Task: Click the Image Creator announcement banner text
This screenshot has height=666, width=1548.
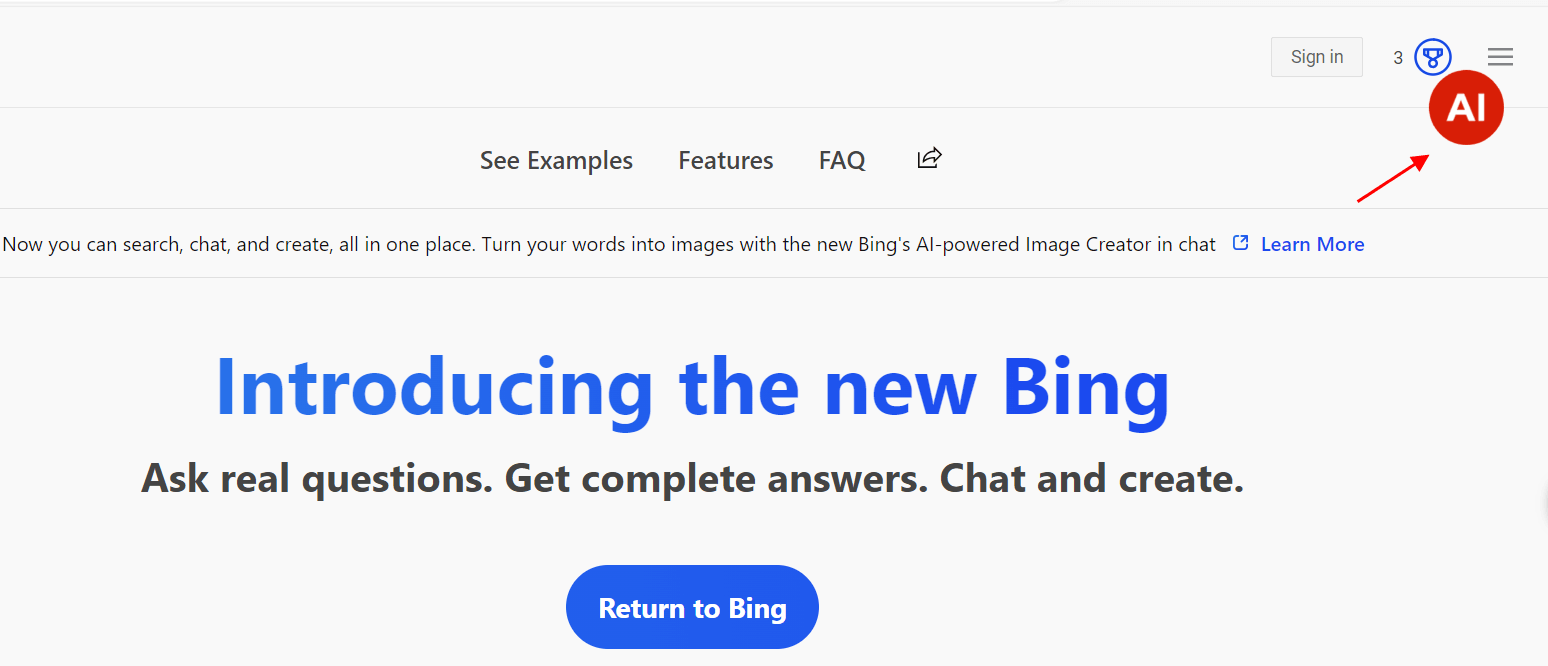Action: pyautogui.click(x=609, y=244)
